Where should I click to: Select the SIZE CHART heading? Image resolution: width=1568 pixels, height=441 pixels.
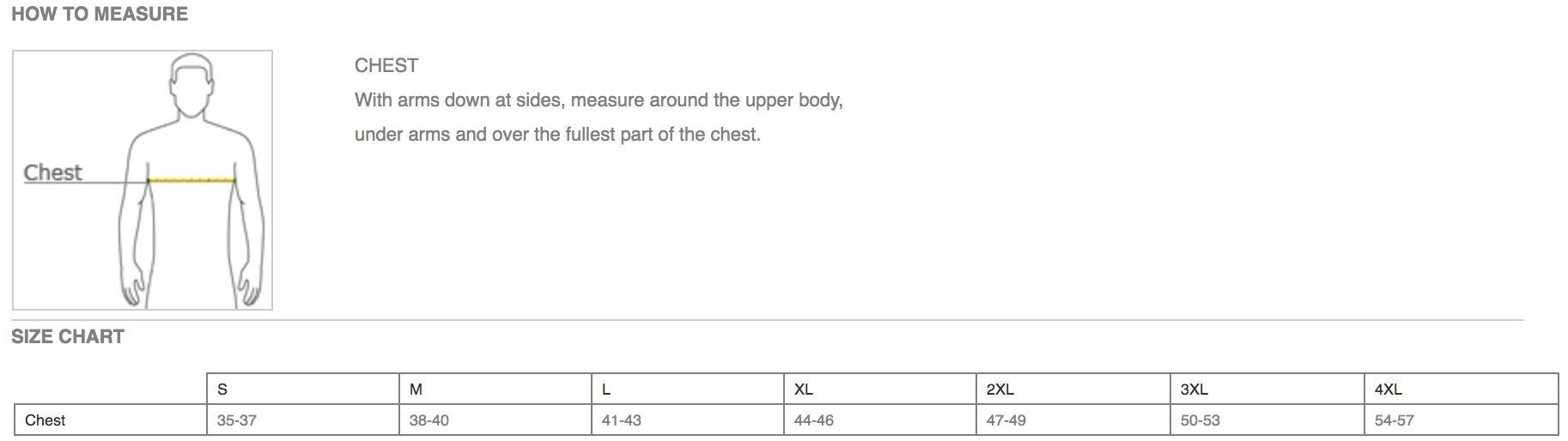(68, 336)
